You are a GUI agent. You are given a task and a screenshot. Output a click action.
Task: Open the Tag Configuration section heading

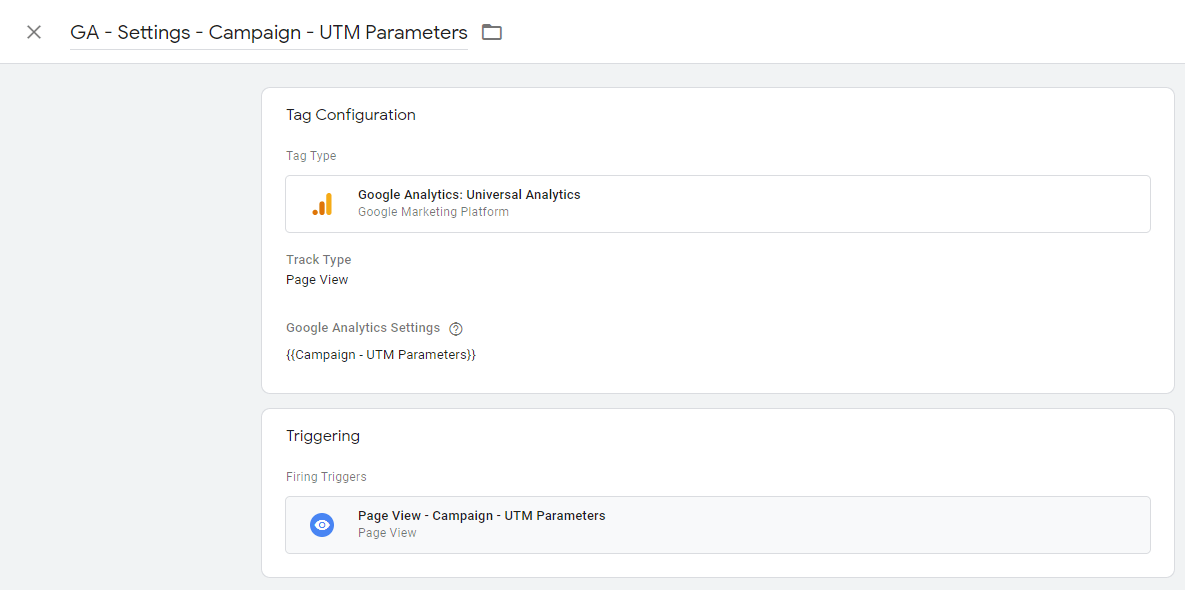pyautogui.click(x=351, y=115)
